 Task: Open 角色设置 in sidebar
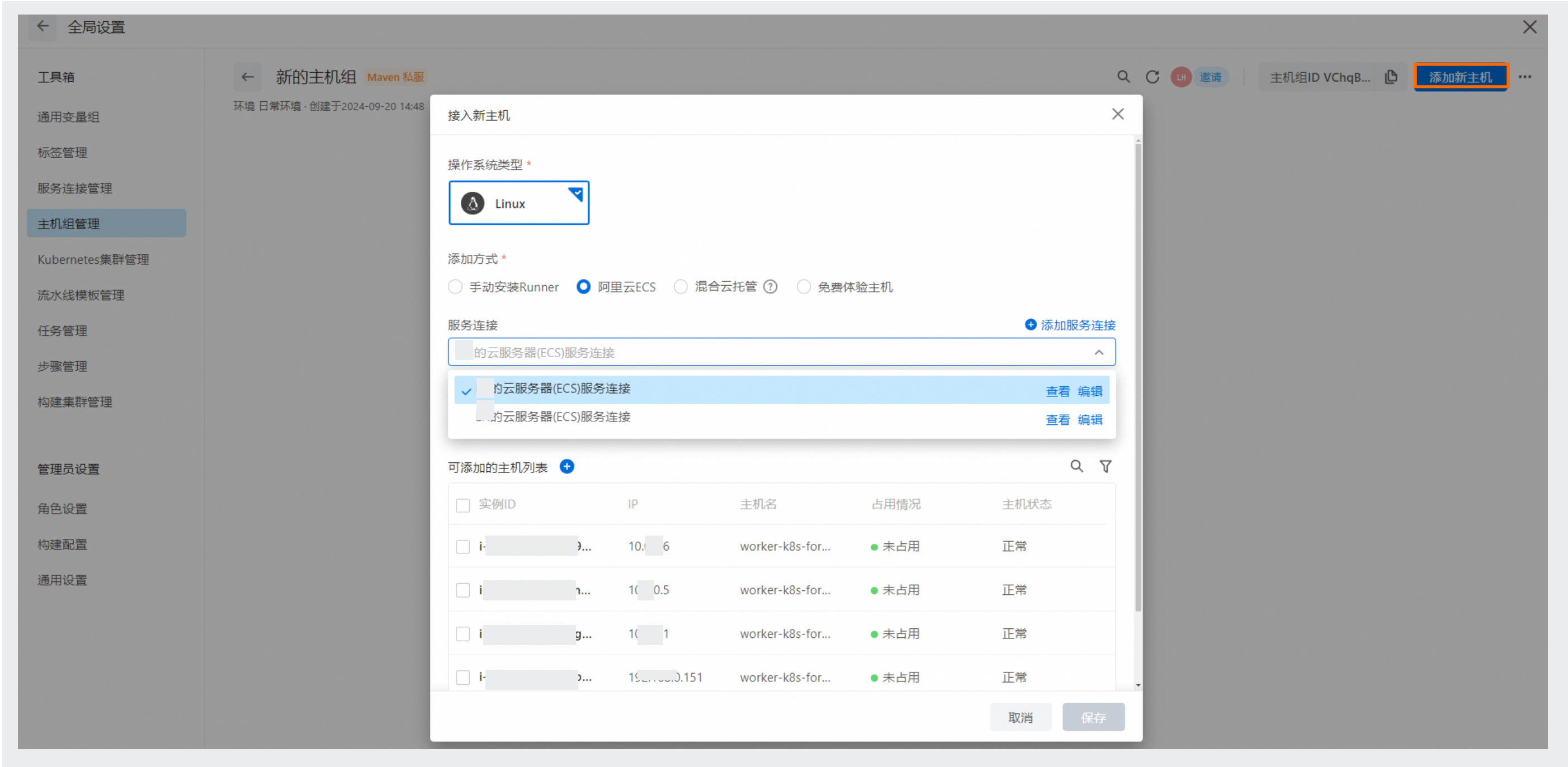(x=62, y=509)
